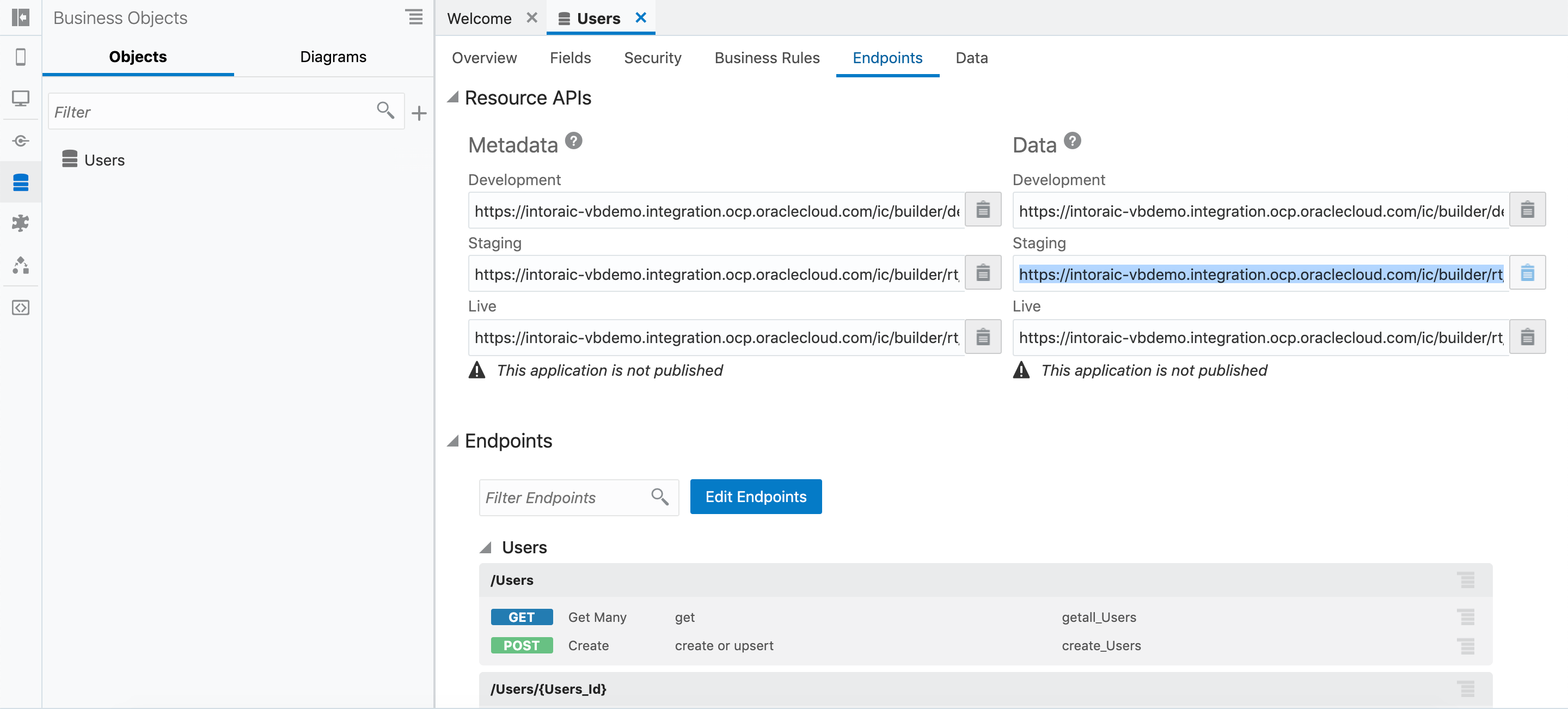Viewport: 1568px width, 709px height.
Task: Open the Processes panel
Action: [x=21, y=265]
